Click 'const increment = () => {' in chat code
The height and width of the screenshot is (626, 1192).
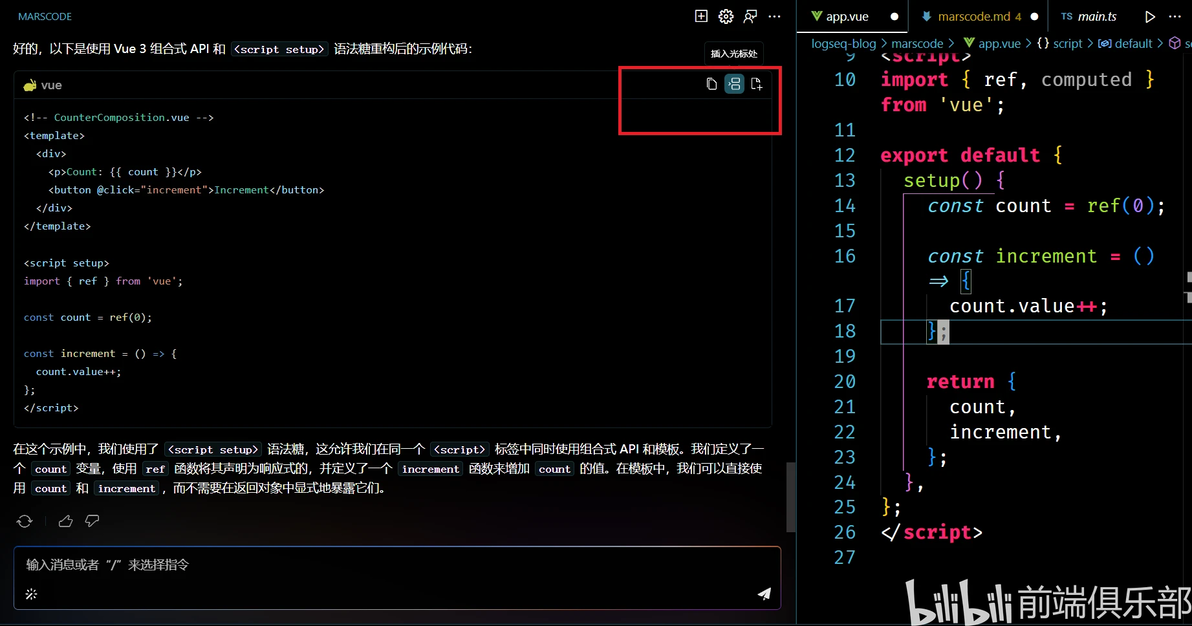pyautogui.click(x=100, y=354)
